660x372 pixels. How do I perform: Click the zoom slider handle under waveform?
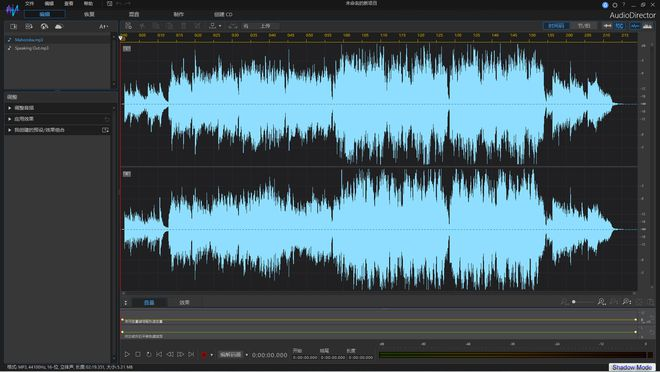click(x=574, y=302)
